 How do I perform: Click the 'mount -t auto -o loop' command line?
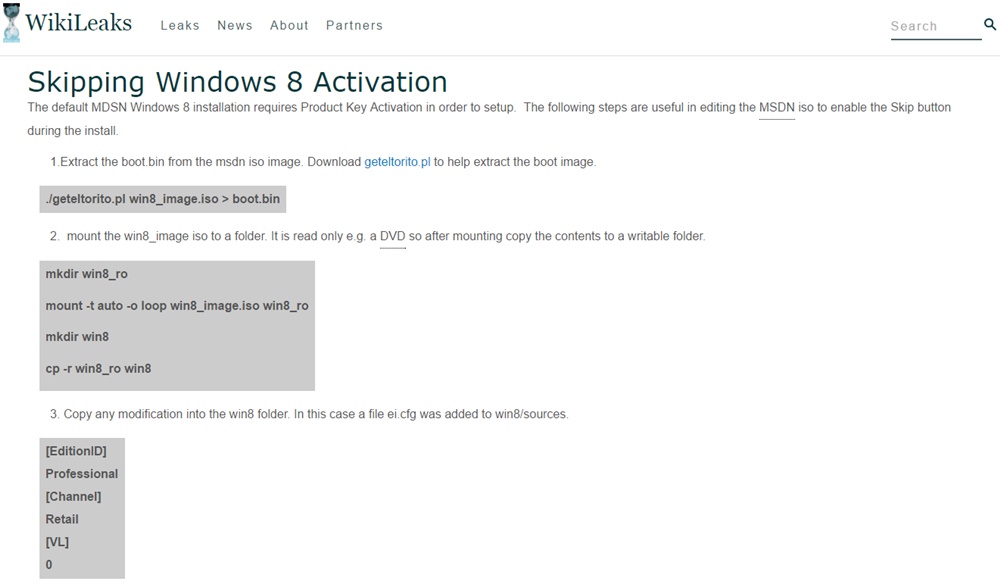click(x=177, y=306)
